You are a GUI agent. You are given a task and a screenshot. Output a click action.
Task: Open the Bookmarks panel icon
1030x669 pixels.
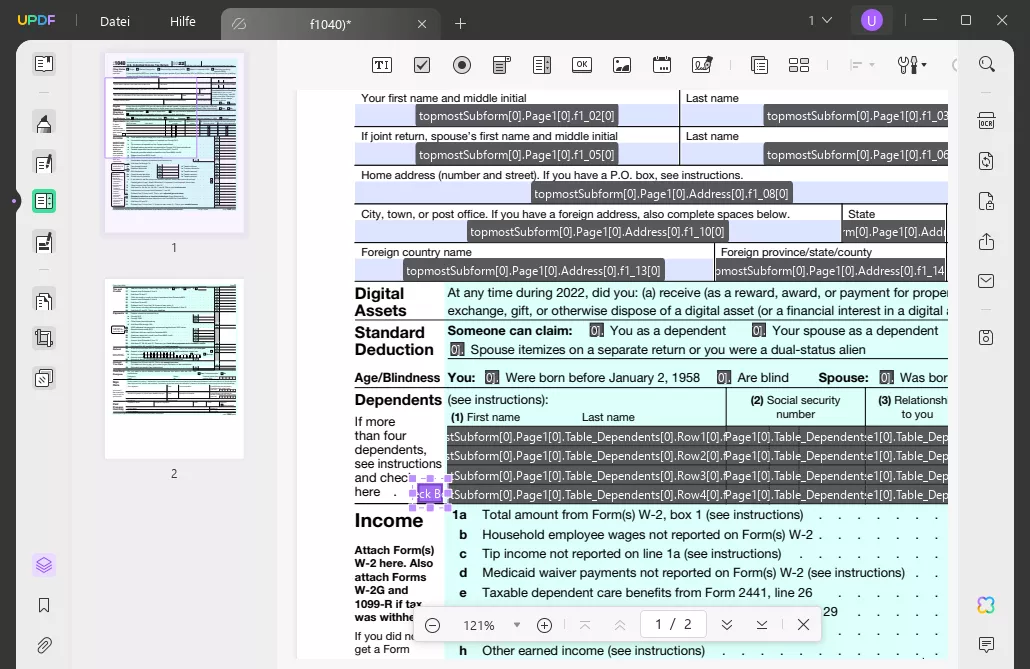tap(44, 605)
